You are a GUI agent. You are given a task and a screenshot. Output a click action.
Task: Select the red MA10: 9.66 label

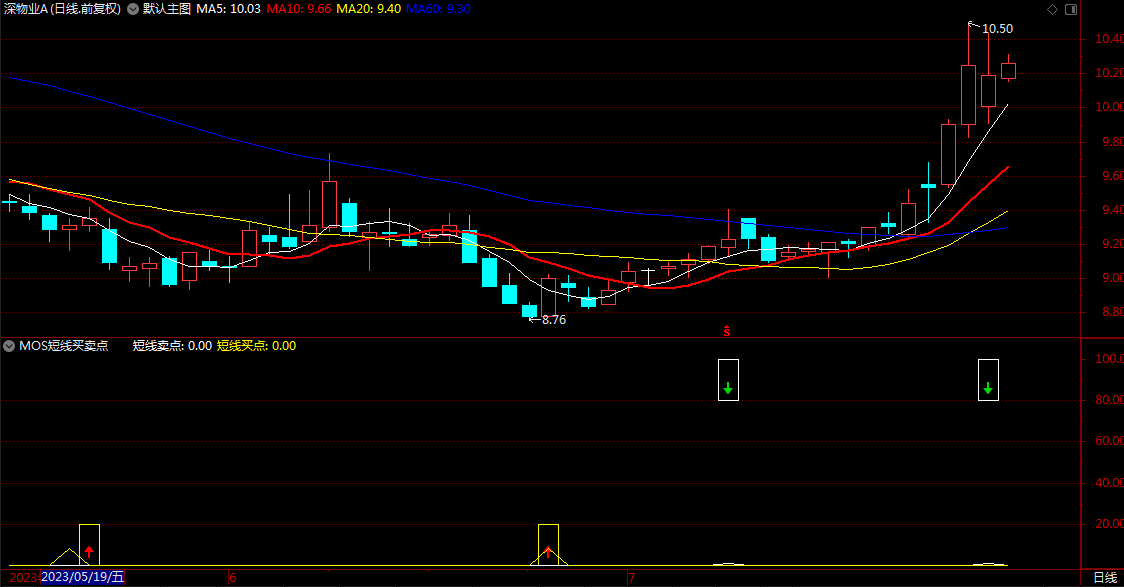pyautogui.click(x=299, y=9)
